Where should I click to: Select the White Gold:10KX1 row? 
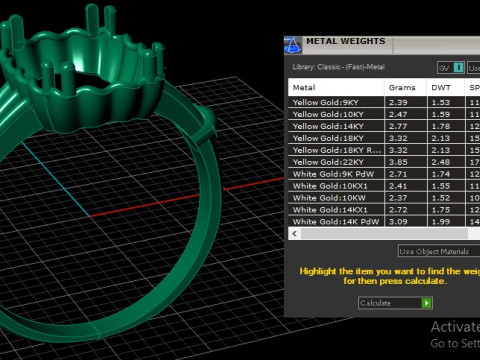[x=384, y=186]
